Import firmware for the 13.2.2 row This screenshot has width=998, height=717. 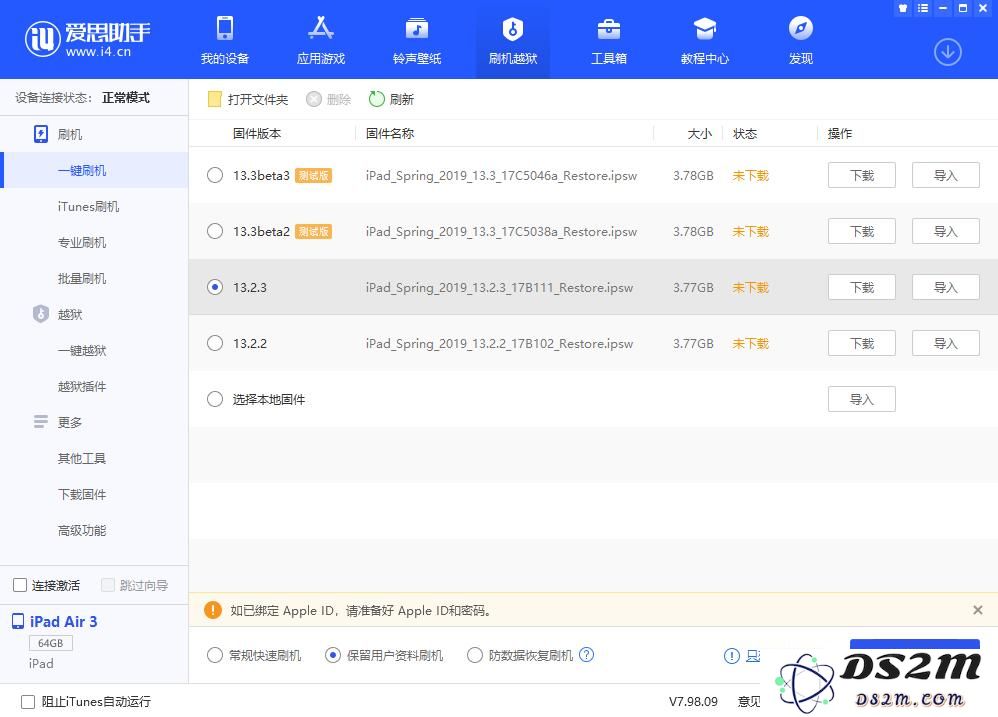point(946,343)
